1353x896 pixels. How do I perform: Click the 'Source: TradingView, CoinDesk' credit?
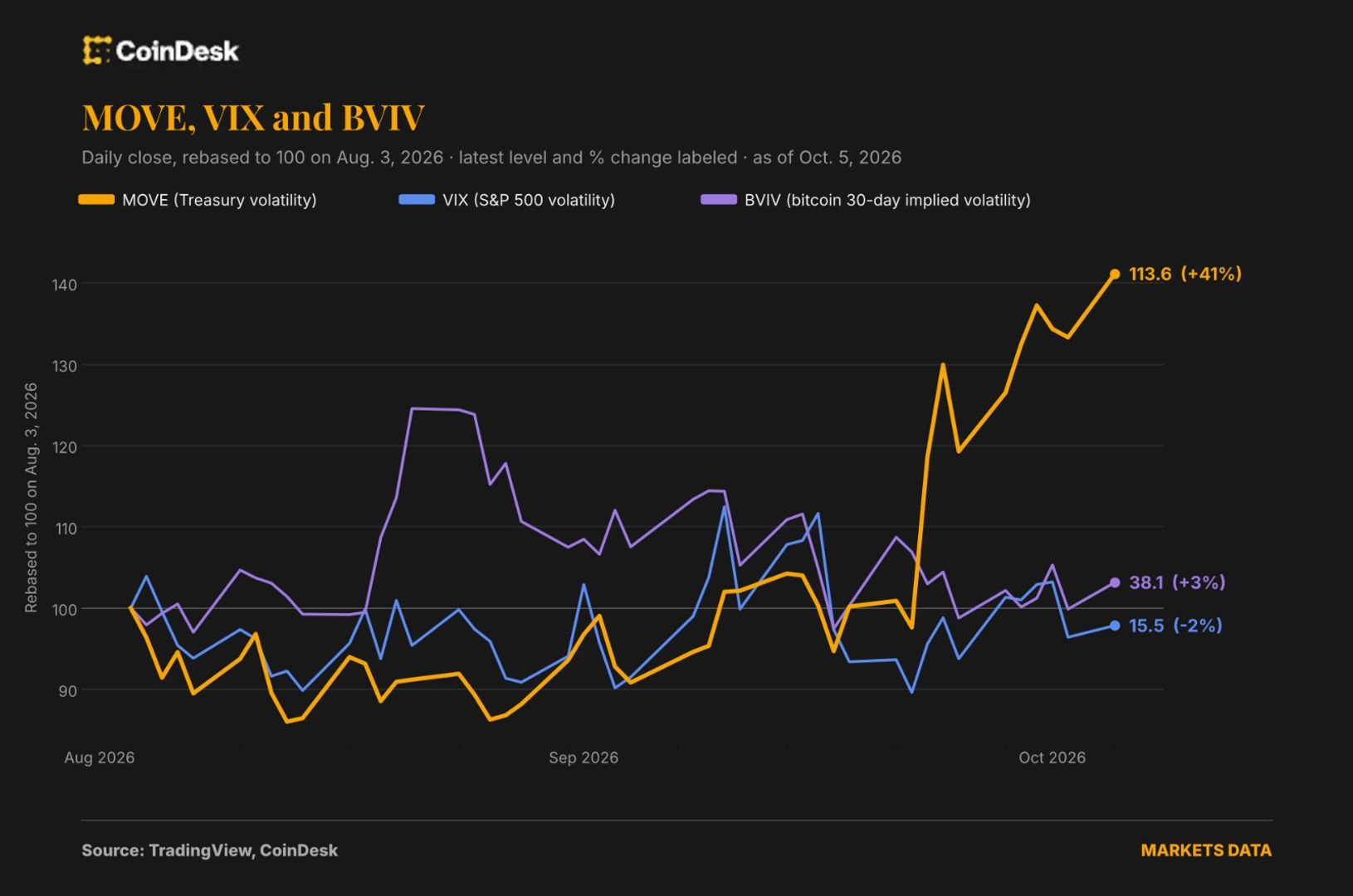(210, 850)
